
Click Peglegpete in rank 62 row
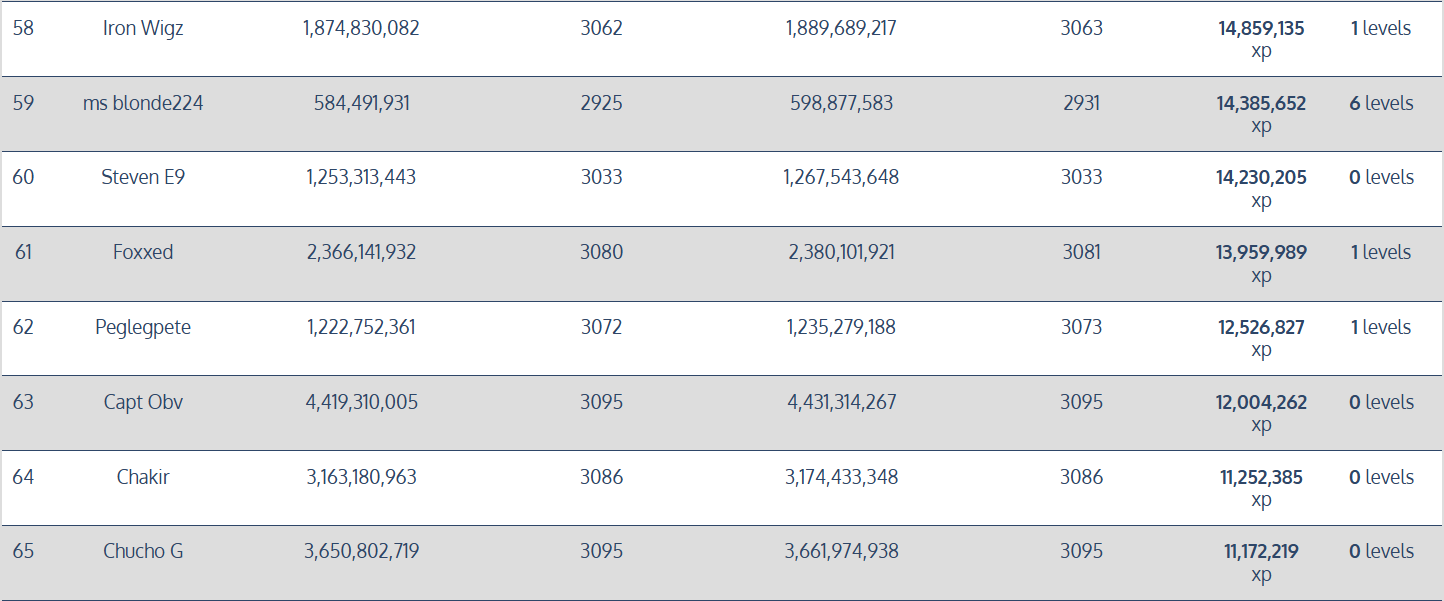pos(143,327)
